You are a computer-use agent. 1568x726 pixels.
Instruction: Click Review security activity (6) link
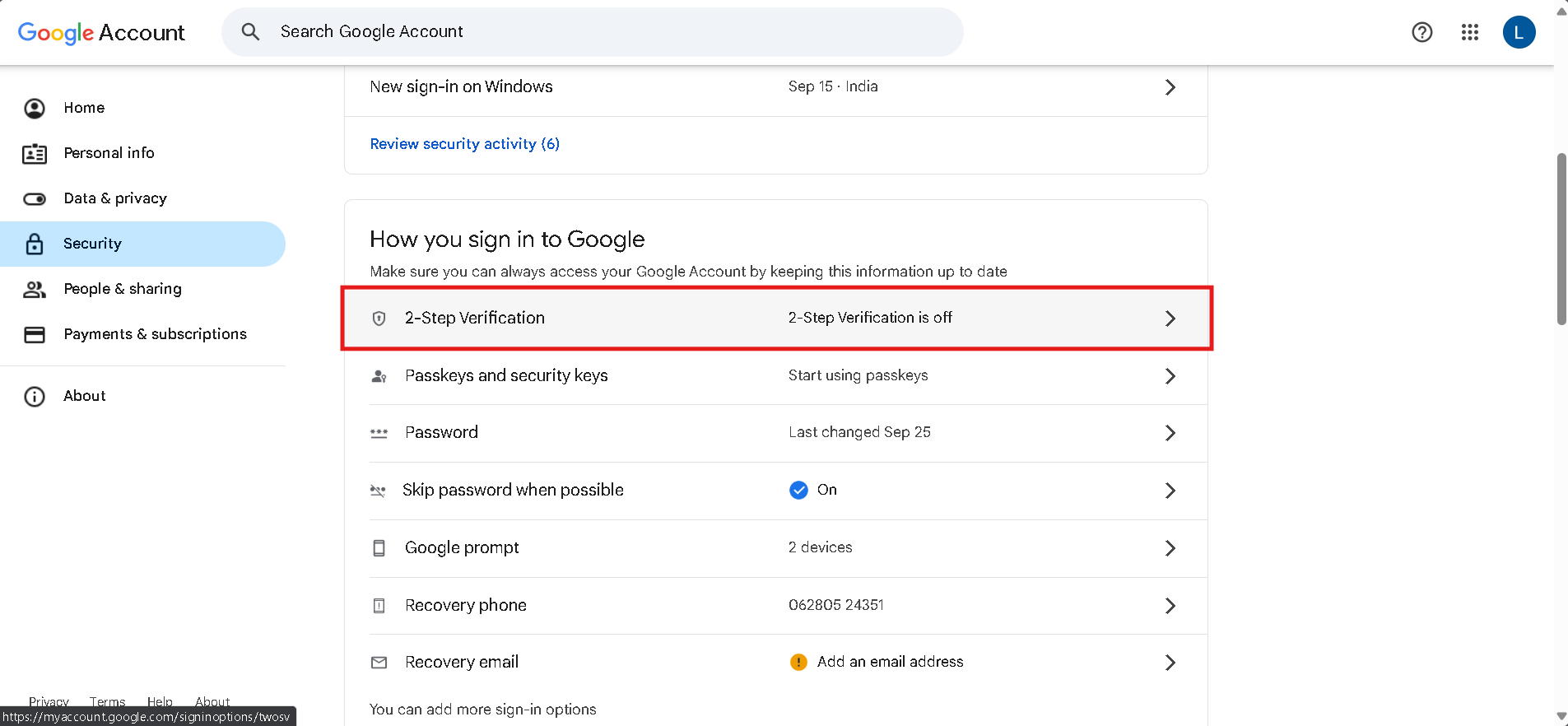click(465, 144)
